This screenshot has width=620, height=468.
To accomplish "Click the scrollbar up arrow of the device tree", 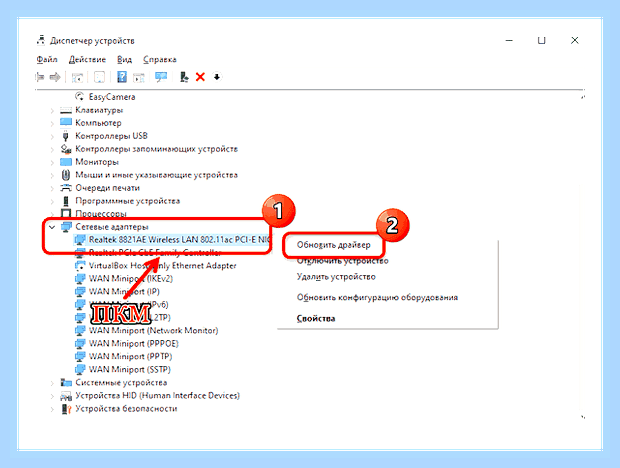I will (583, 96).
